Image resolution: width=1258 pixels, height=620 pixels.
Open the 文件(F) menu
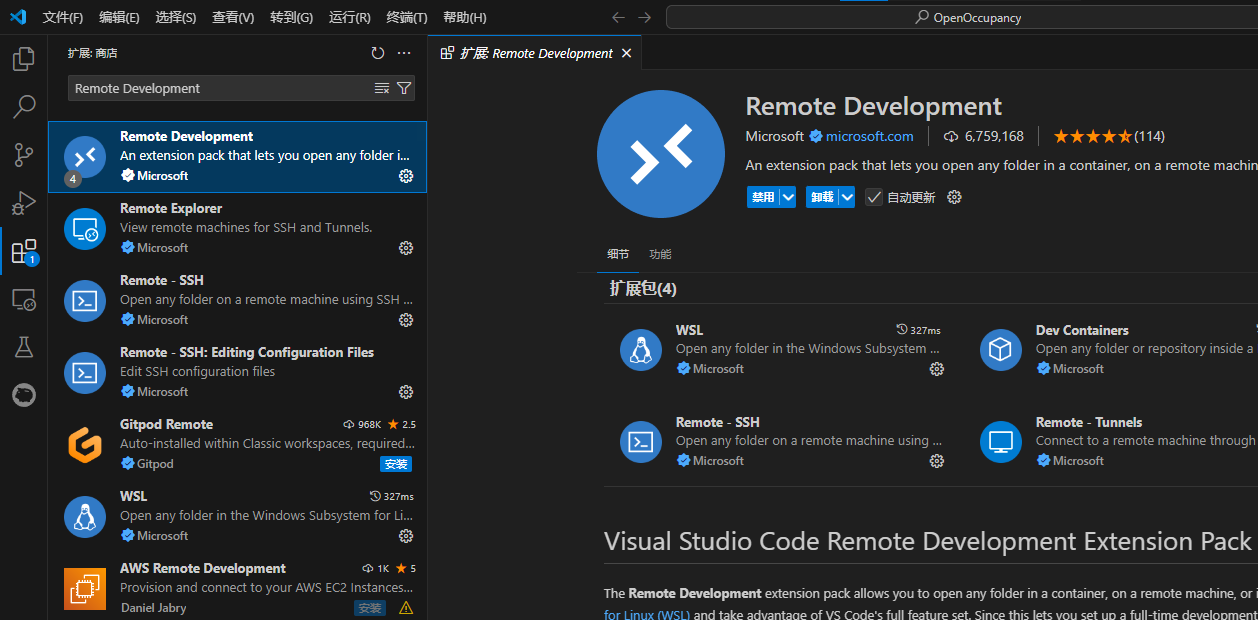[63, 17]
